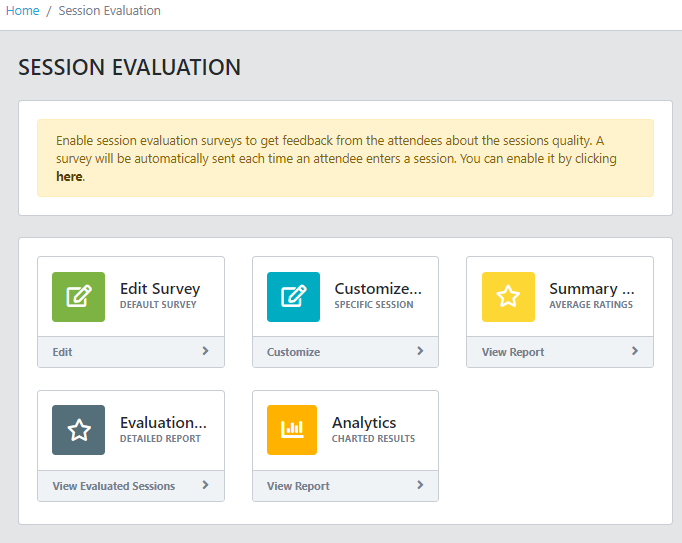Click the teal Customize pencil icon
Screen dimensions: 682x543
tap(293, 297)
